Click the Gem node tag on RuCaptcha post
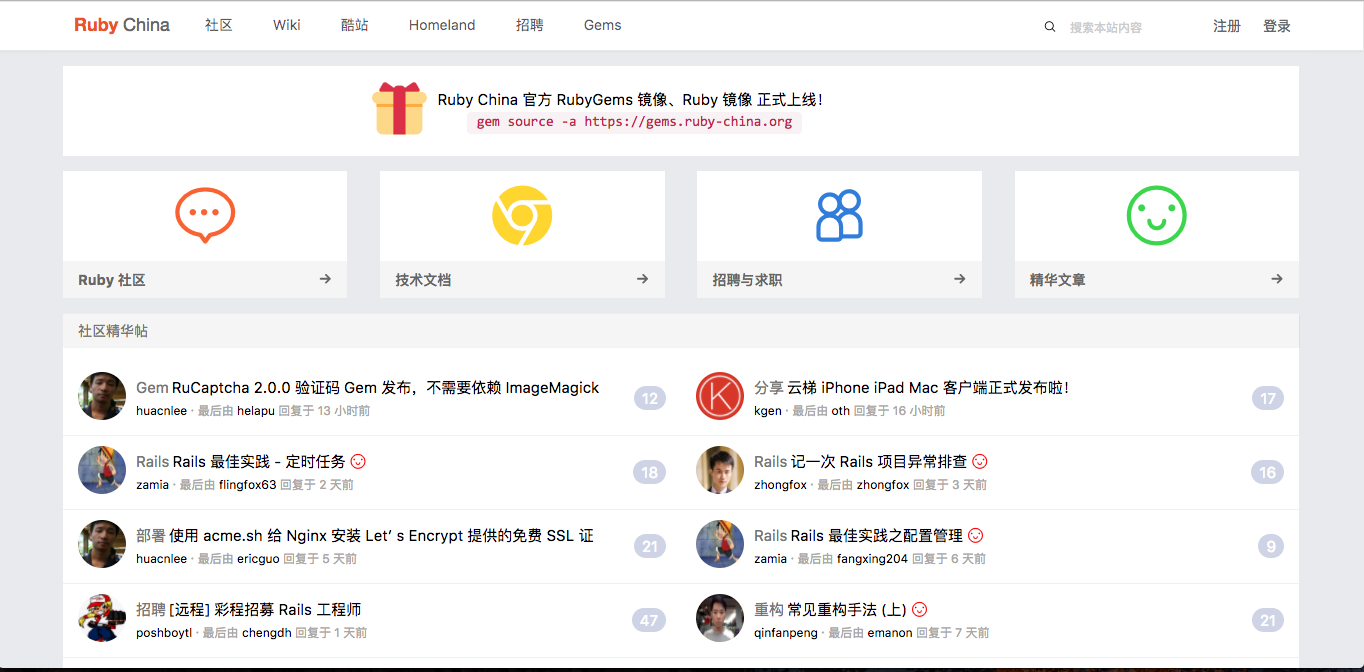This screenshot has width=1364, height=672. coord(152,387)
